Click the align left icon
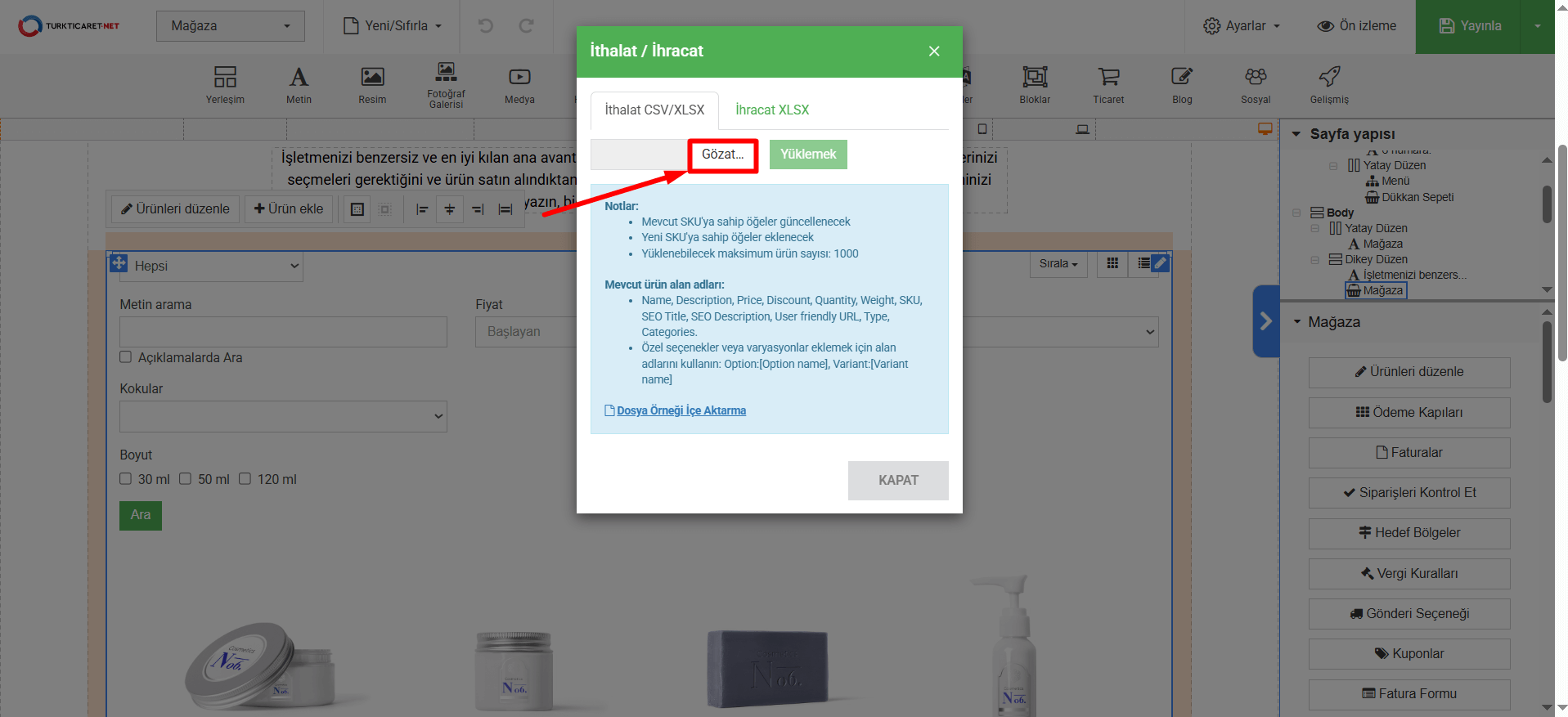The width and height of the screenshot is (1568, 717). pos(422,209)
